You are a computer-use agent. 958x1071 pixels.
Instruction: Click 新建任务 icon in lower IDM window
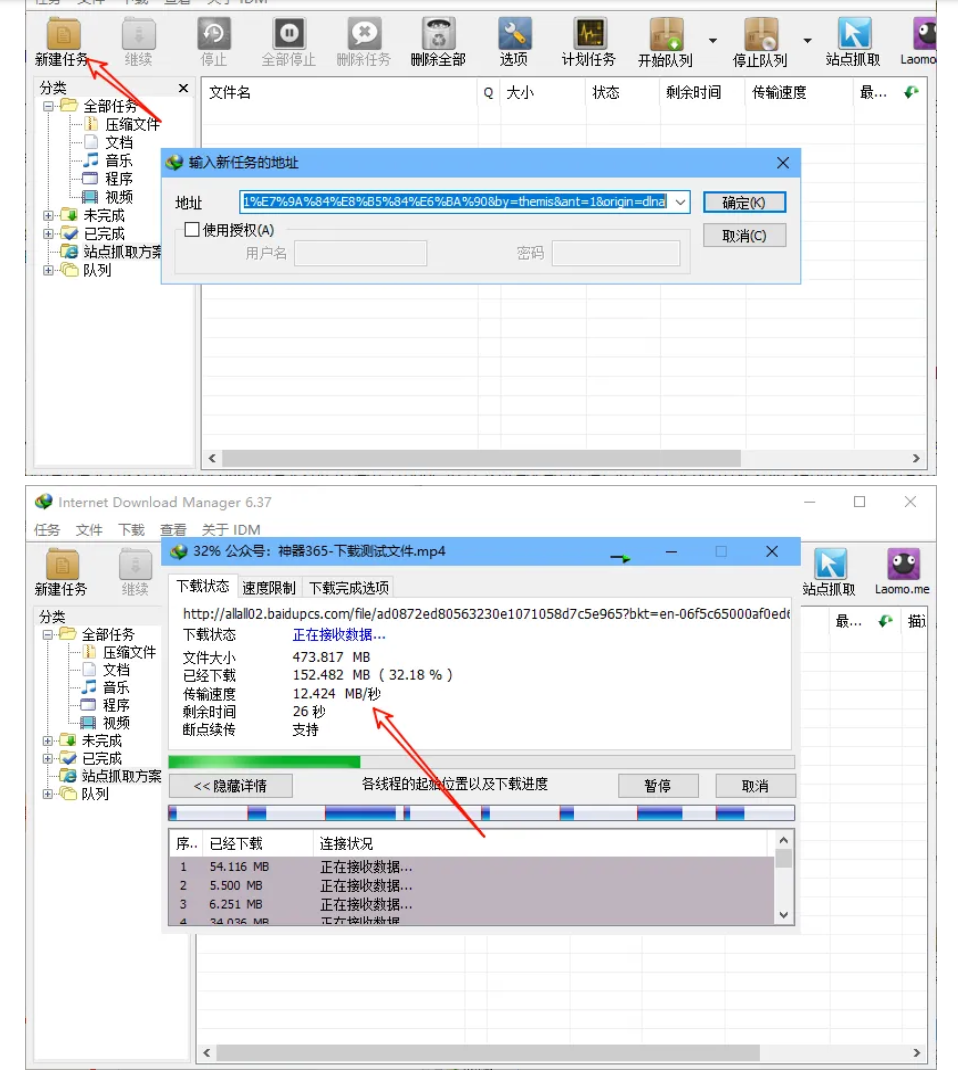point(62,564)
